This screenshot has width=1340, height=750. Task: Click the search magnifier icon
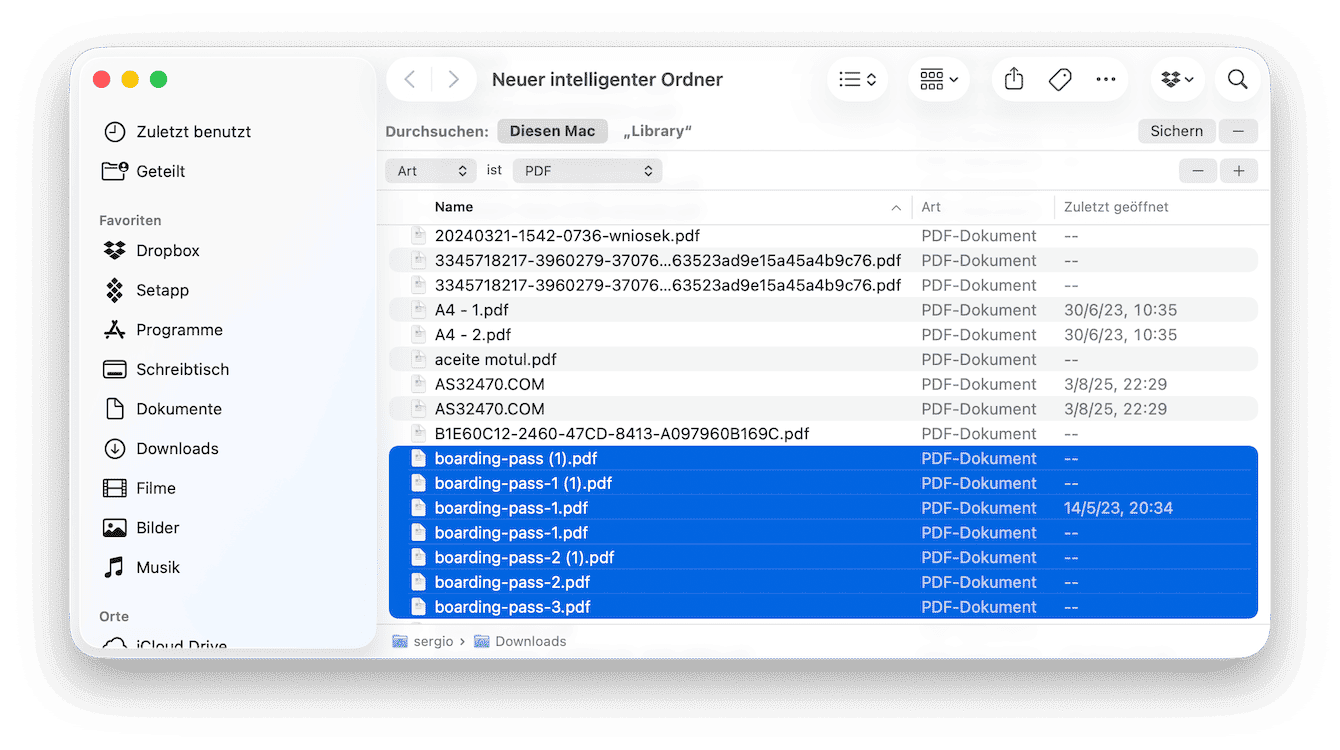tap(1237, 79)
